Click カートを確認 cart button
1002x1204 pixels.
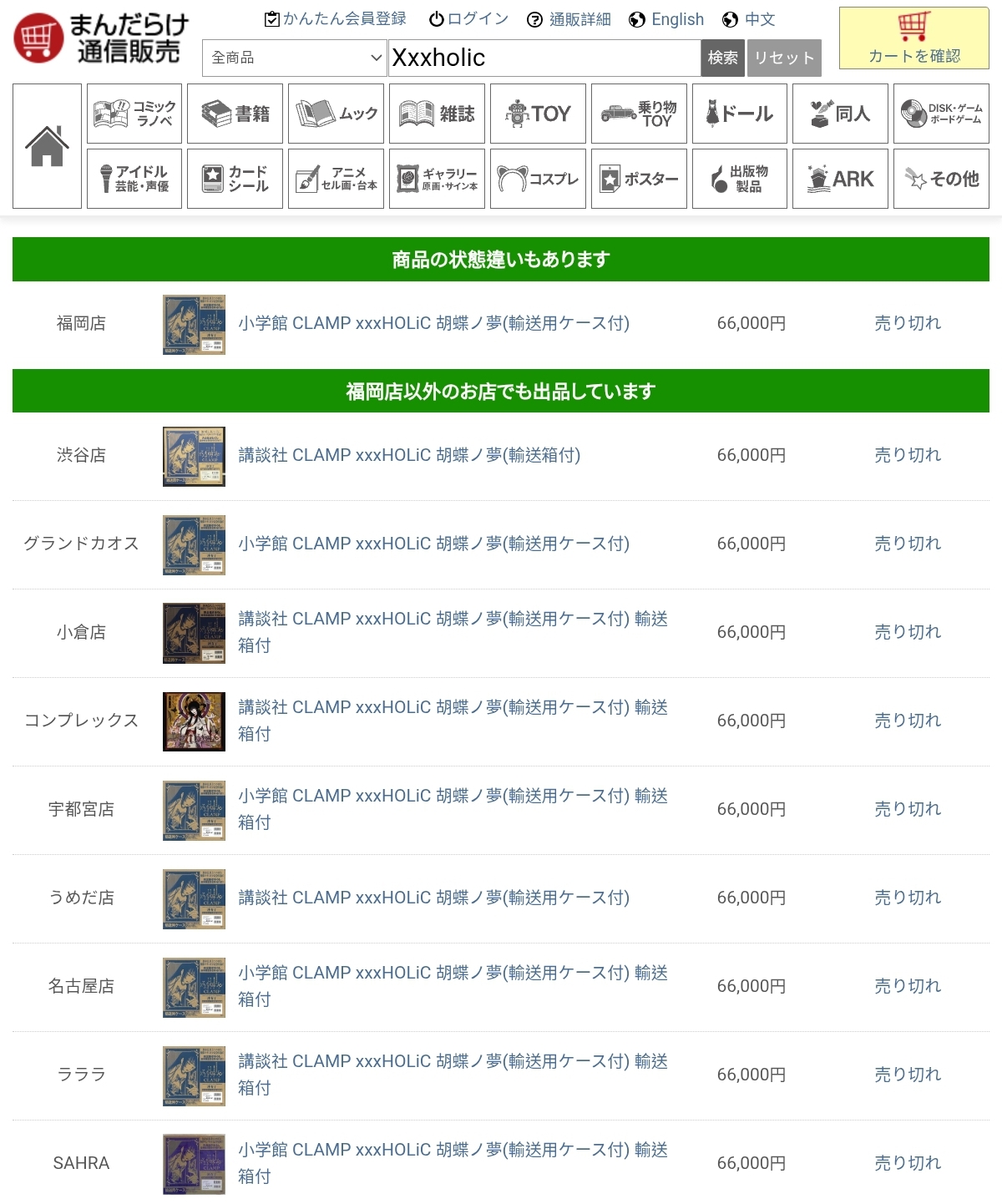pyautogui.click(x=914, y=38)
